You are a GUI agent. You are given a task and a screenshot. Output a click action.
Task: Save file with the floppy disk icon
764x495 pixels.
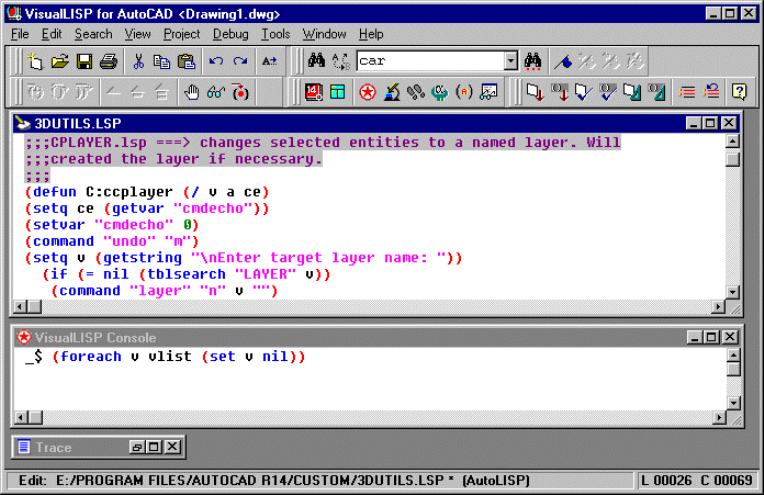pyautogui.click(x=84, y=61)
